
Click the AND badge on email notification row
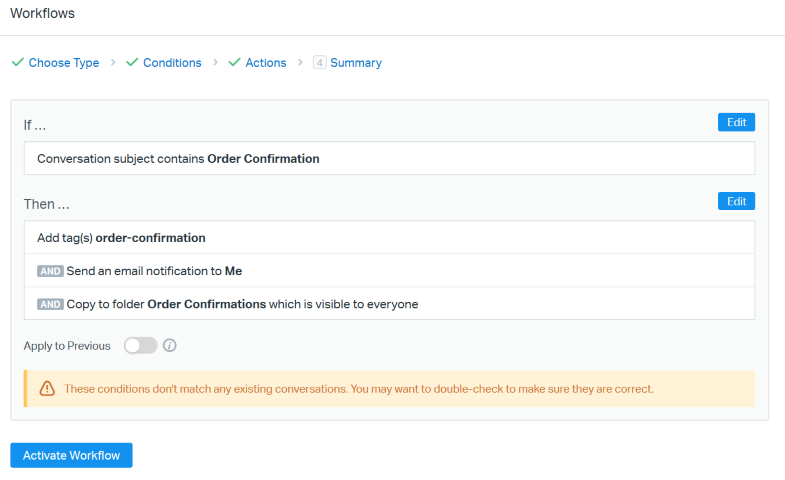(50, 271)
